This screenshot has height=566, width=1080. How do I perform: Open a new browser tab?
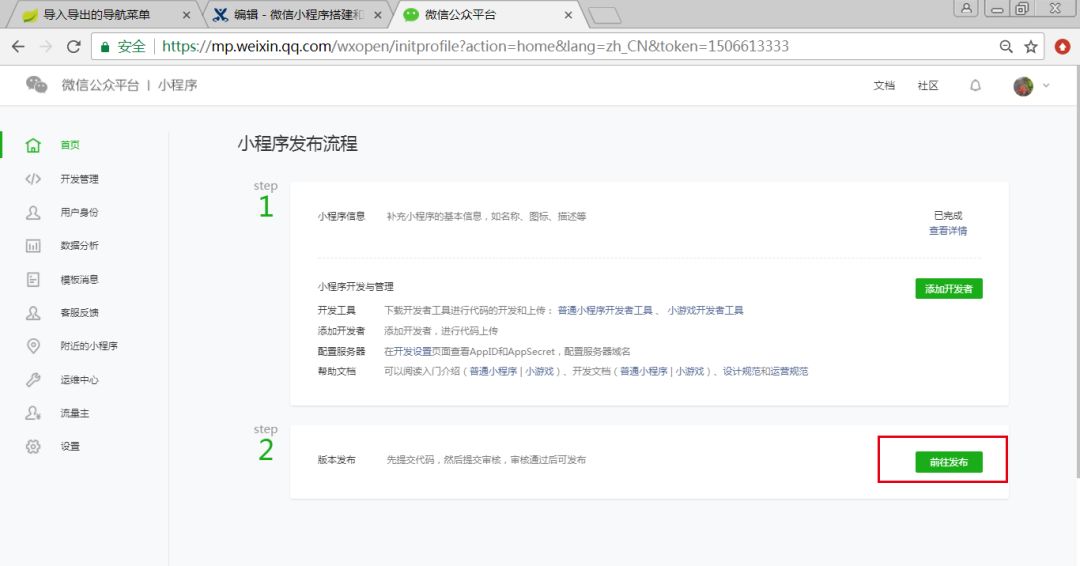pyautogui.click(x=605, y=15)
